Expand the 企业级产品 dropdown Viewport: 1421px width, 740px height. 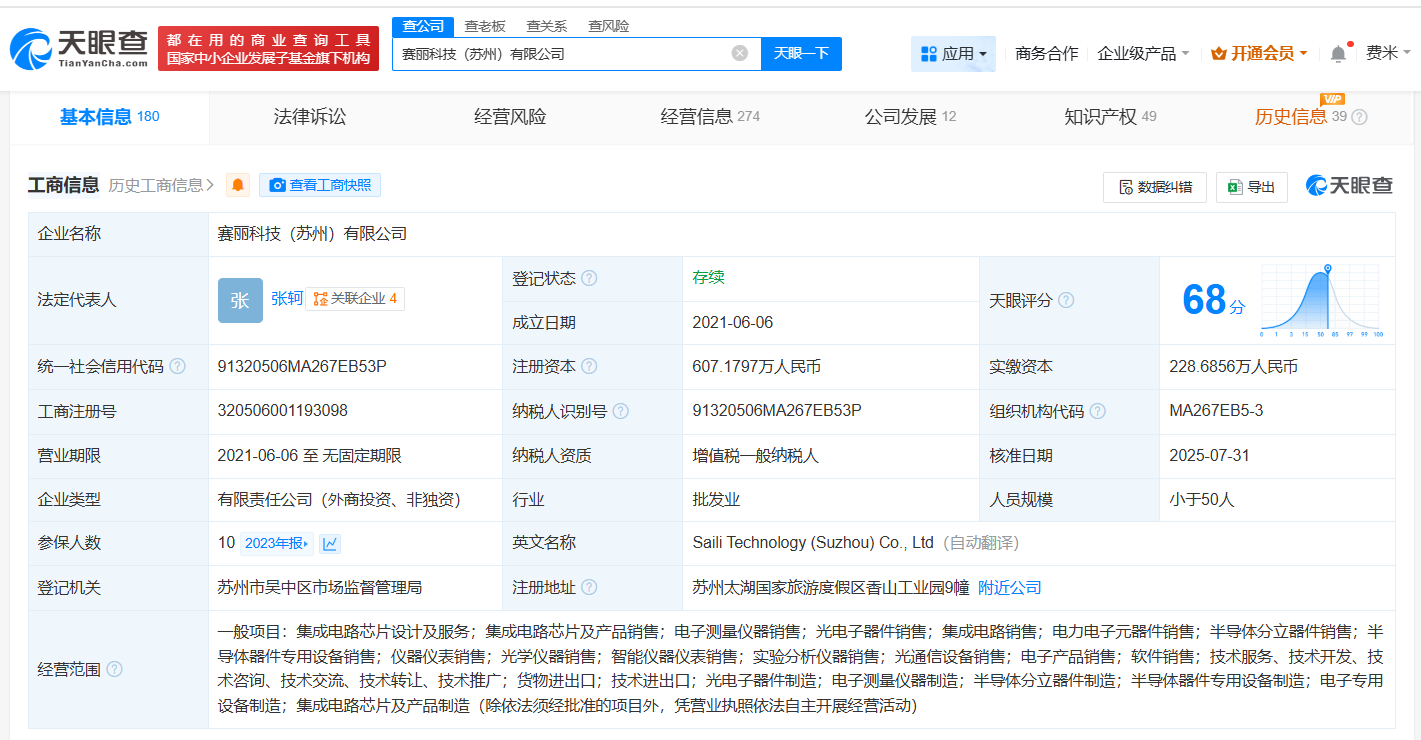[1143, 54]
